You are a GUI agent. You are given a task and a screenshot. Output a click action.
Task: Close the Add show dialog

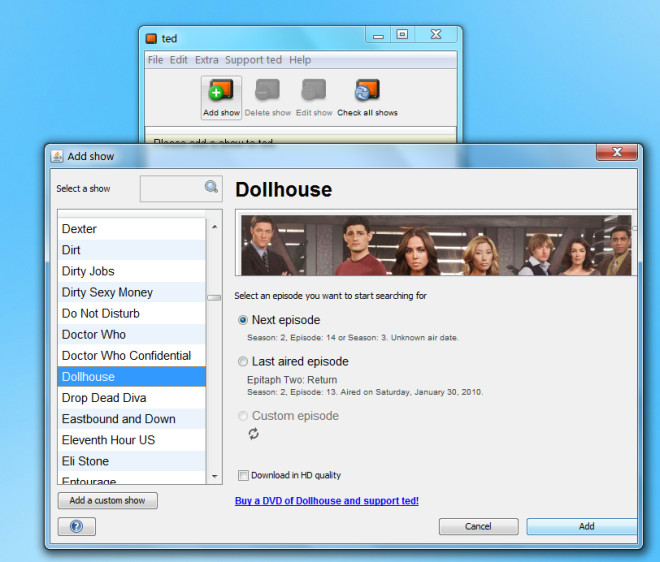(x=617, y=152)
